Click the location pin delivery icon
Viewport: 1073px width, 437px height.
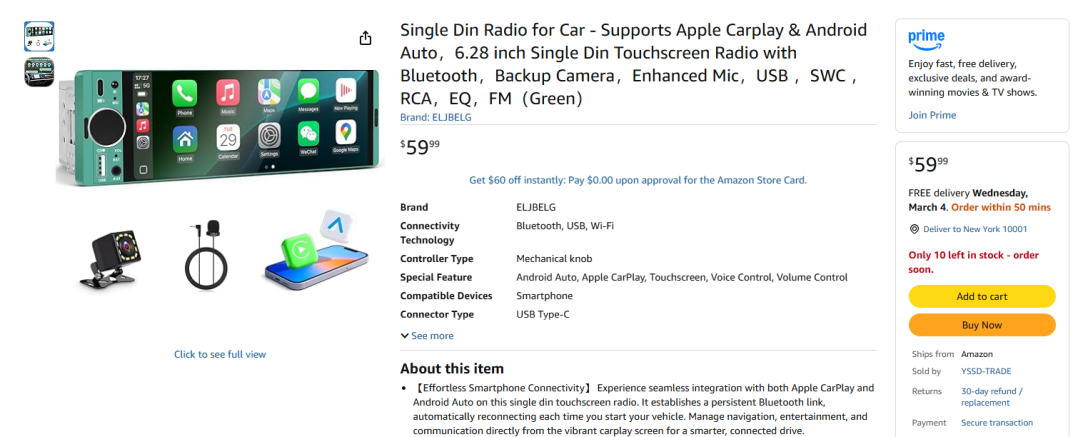(x=914, y=229)
